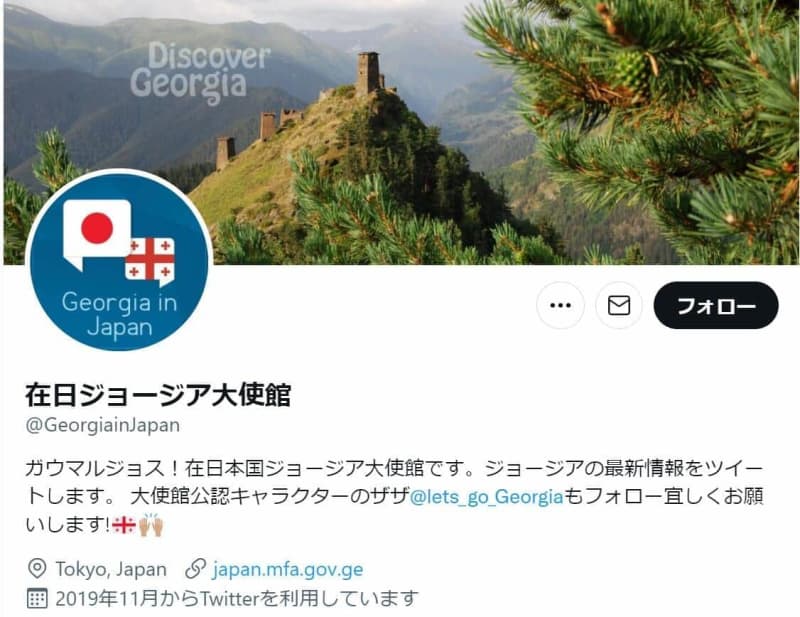Open the Georgia in Japan profile picture
800x617 pixels.
click(x=119, y=262)
